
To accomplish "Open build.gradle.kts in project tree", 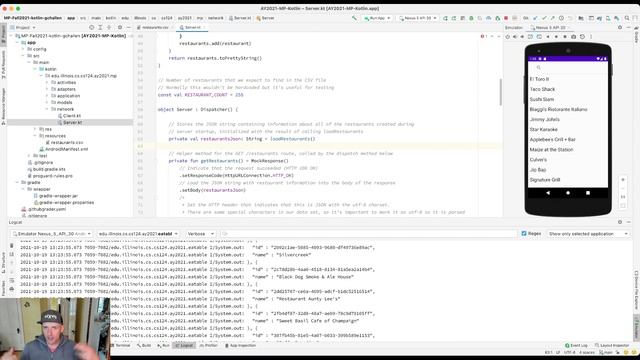I will tap(49, 169).
